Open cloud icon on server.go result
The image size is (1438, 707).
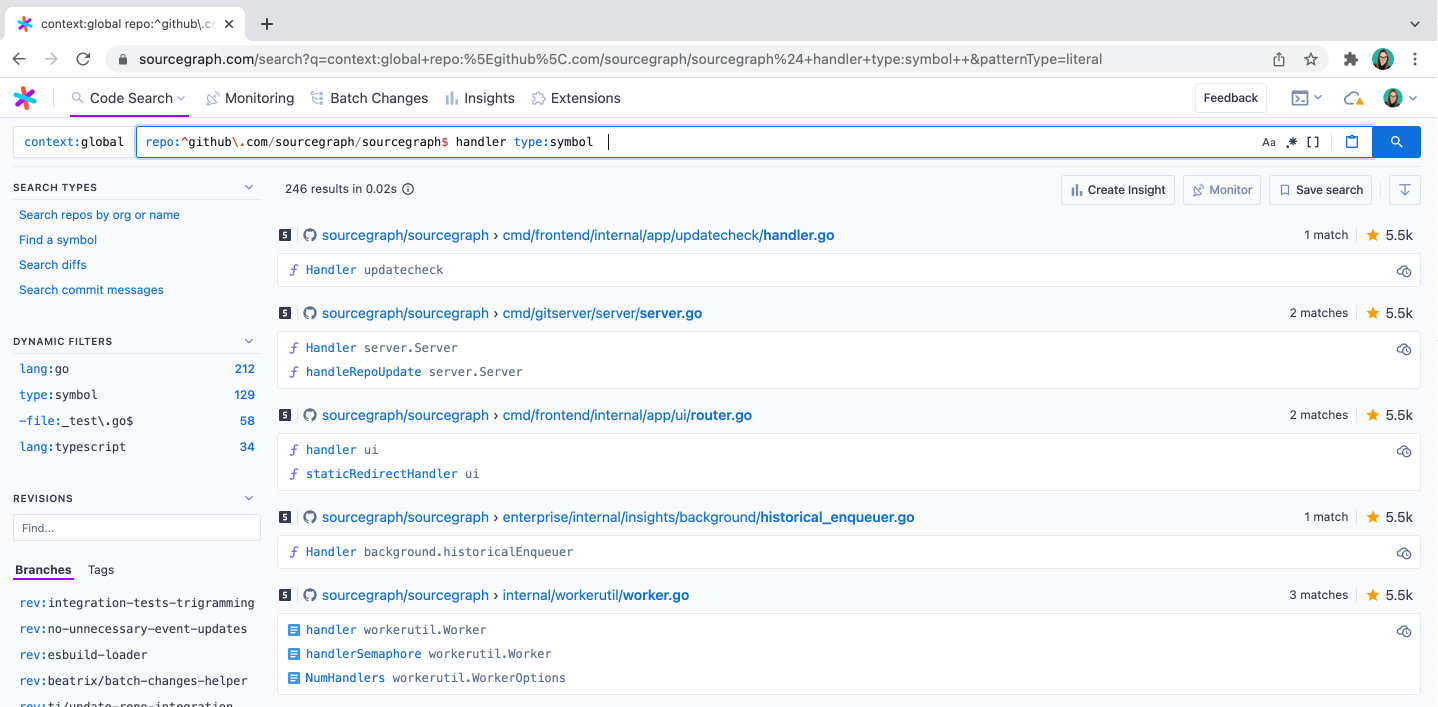1404,349
